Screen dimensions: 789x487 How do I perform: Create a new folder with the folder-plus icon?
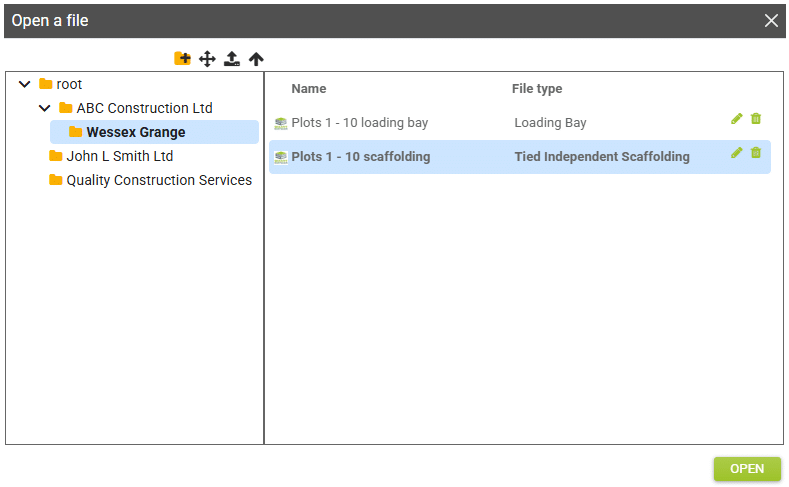(182, 59)
